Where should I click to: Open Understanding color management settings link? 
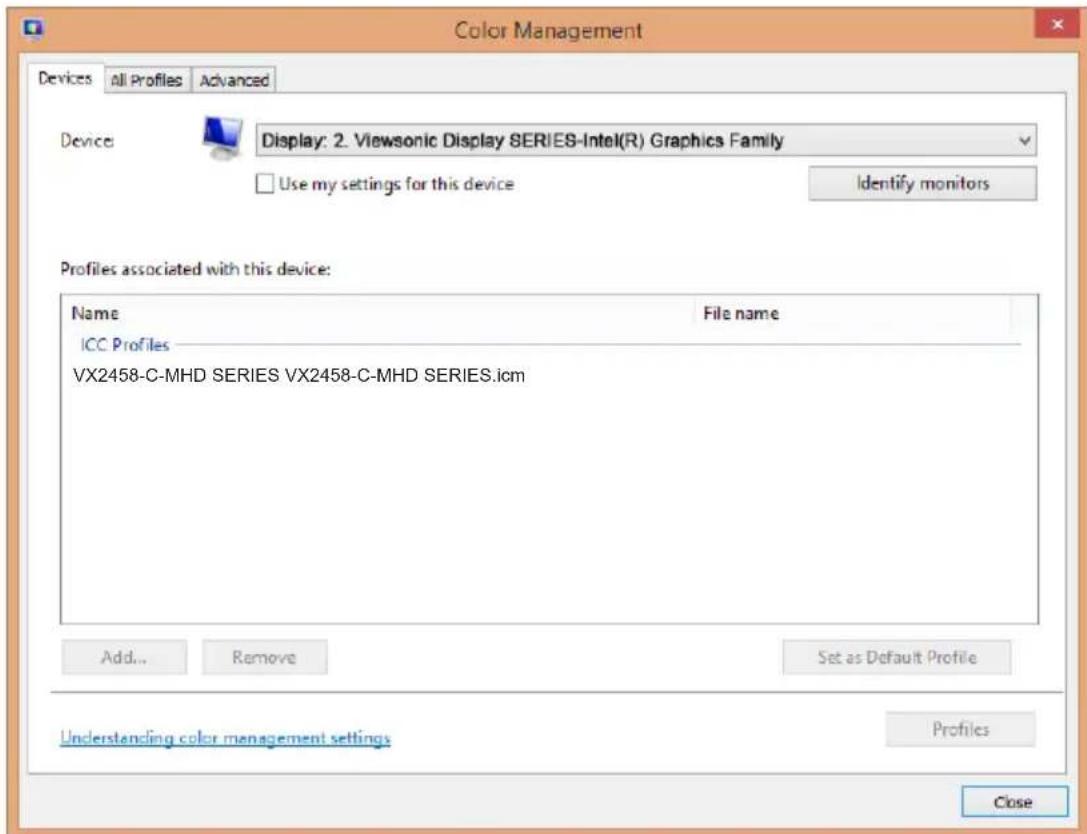click(x=225, y=738)
